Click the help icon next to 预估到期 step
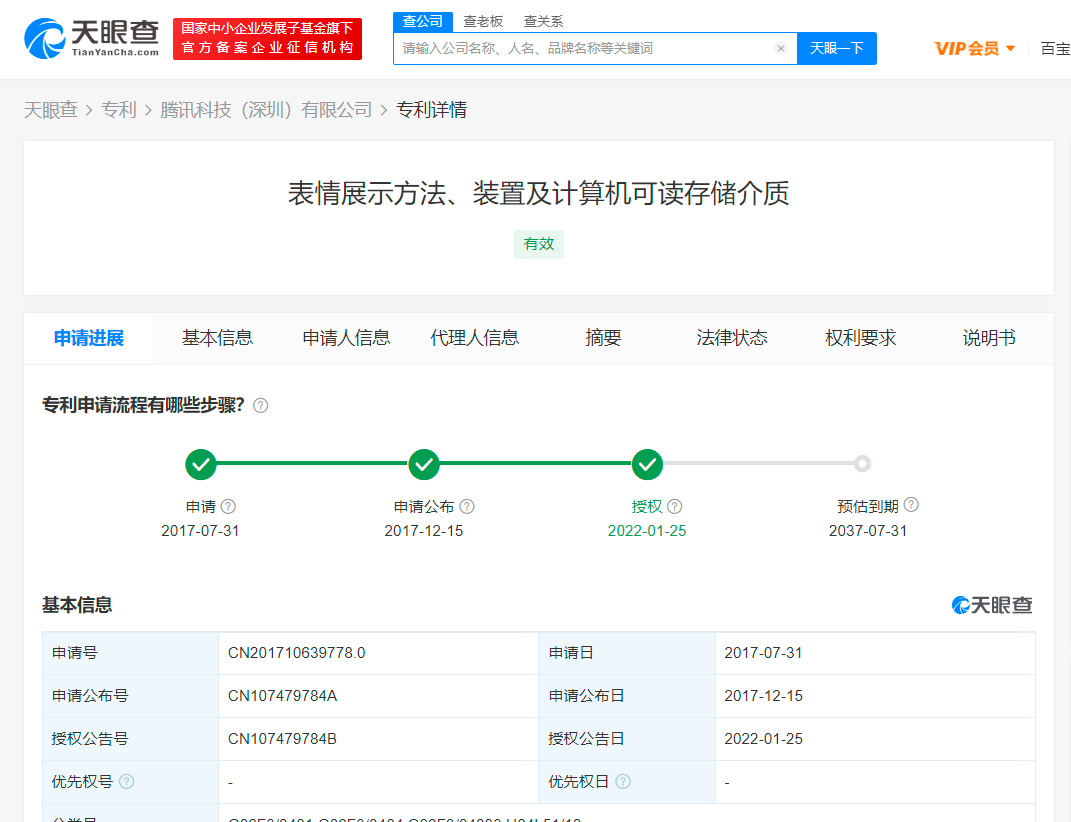This screenshot has height=822, width=1071. pos(911,505)
